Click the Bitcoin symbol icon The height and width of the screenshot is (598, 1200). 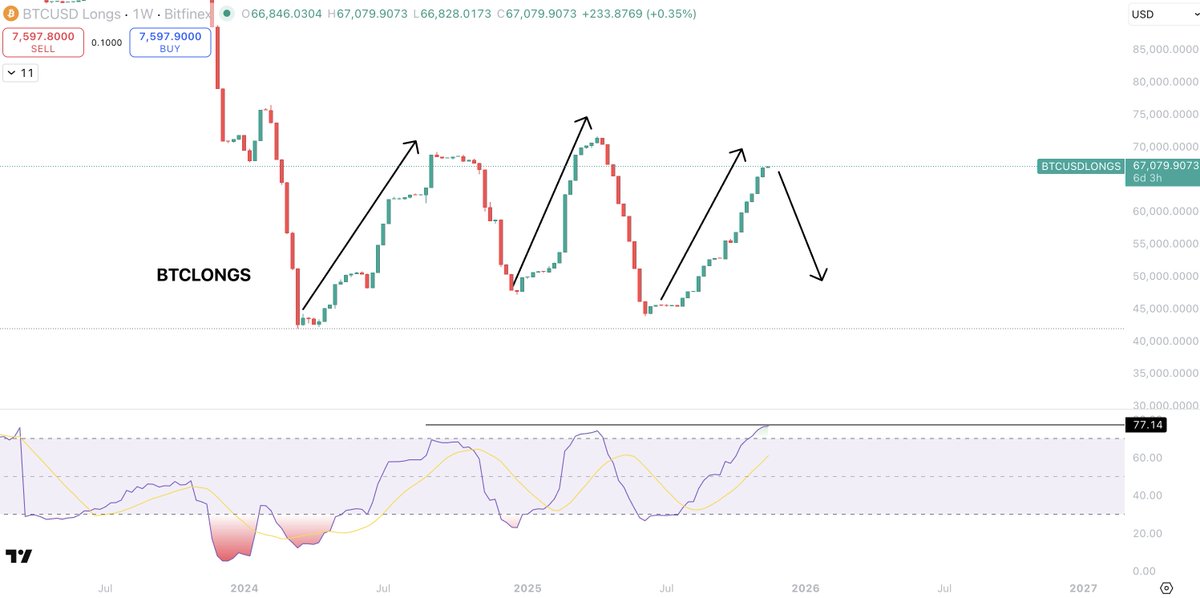[11, 15]
